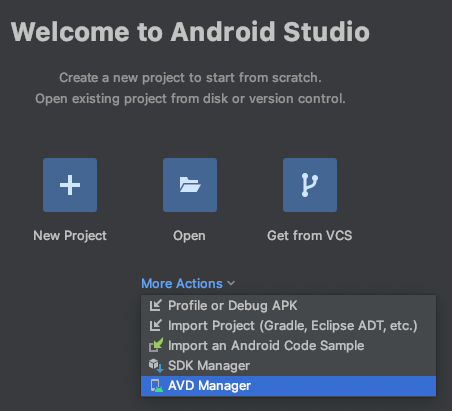Open the More Actions dropdown link
Screen dimensions: 452x411
click(x=182, y=283)
